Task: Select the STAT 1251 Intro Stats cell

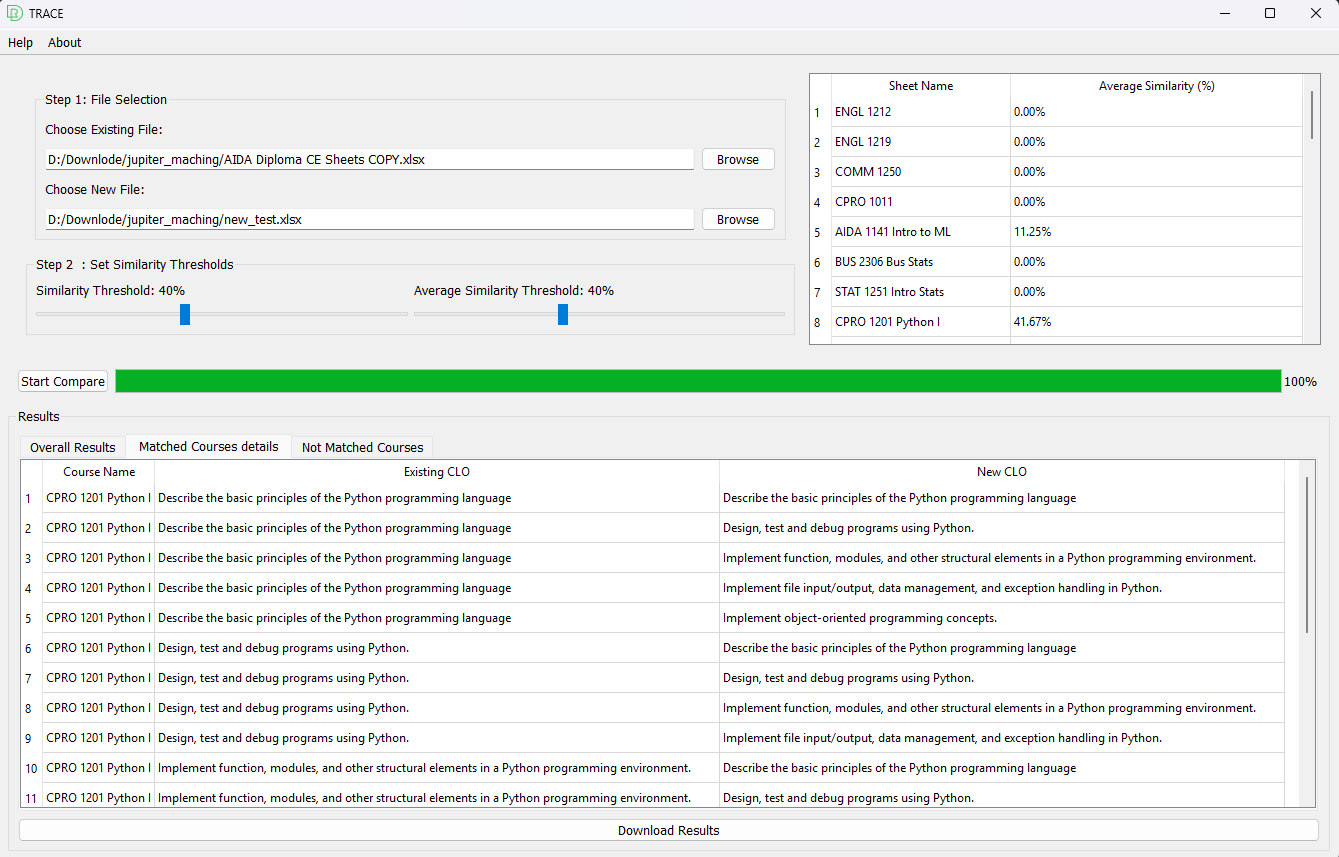Action: tap(921, 292)
